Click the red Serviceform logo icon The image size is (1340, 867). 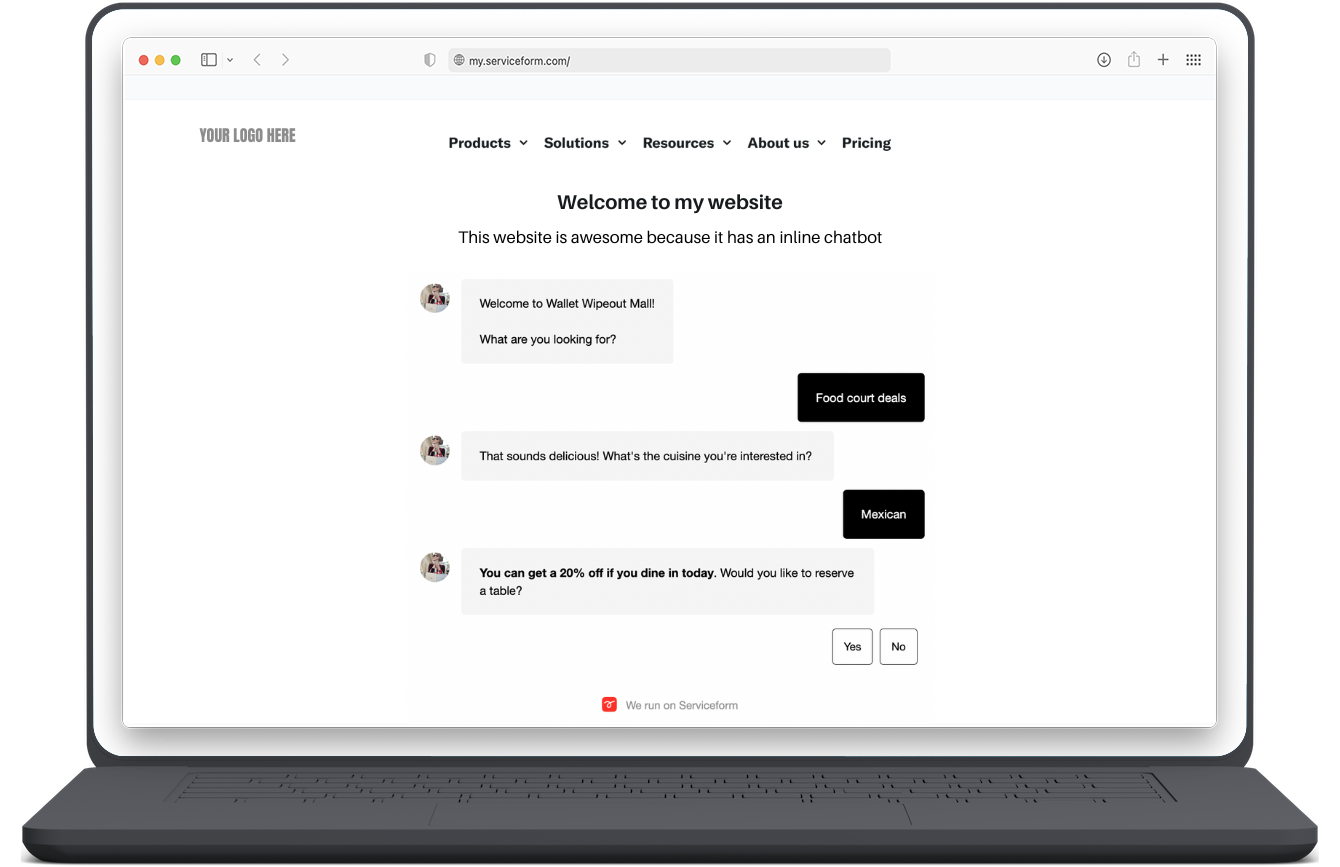609,705
